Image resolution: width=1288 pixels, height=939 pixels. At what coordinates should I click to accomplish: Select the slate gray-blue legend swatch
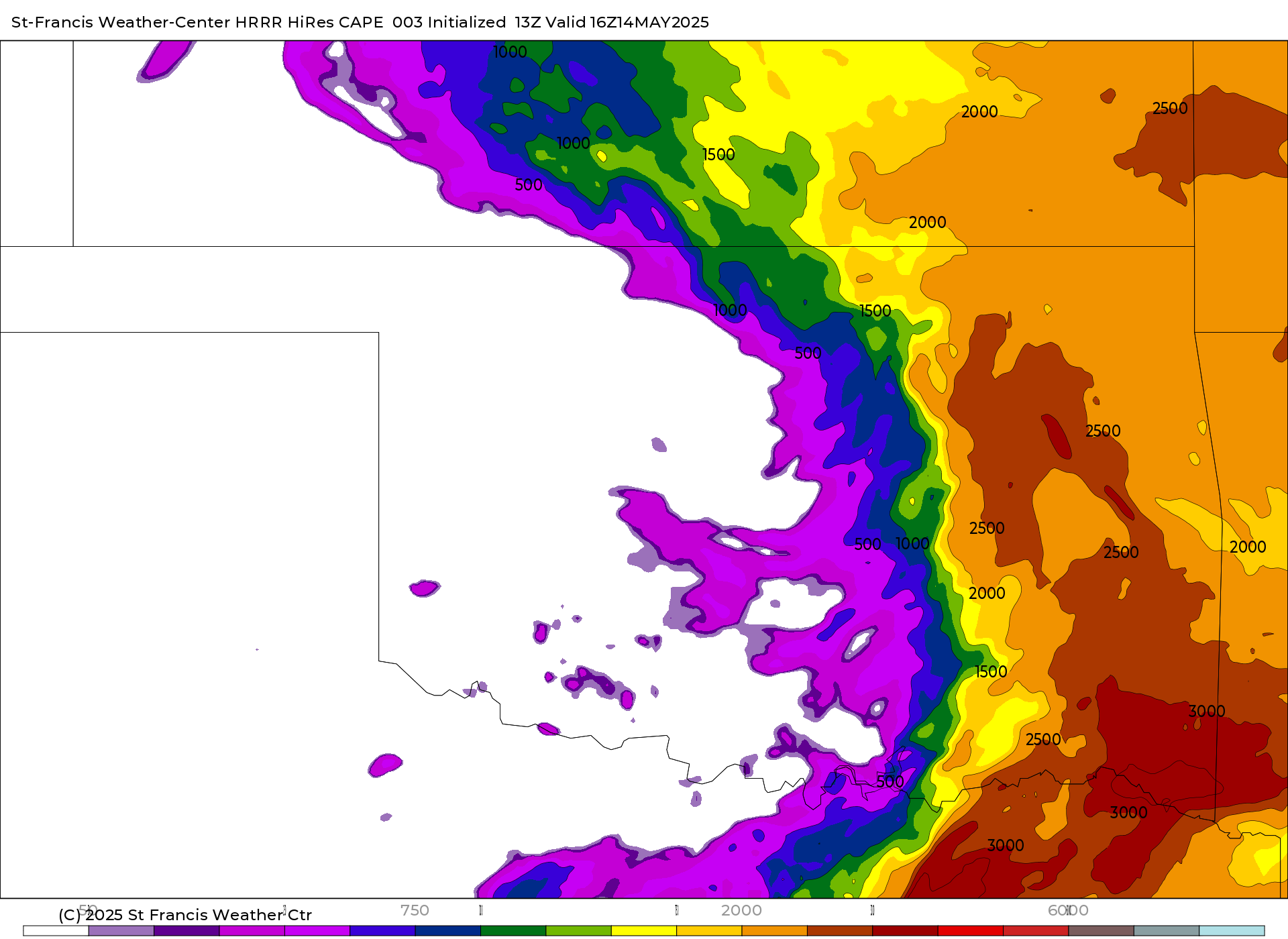pyautogui.click(x=1167, y=930)
